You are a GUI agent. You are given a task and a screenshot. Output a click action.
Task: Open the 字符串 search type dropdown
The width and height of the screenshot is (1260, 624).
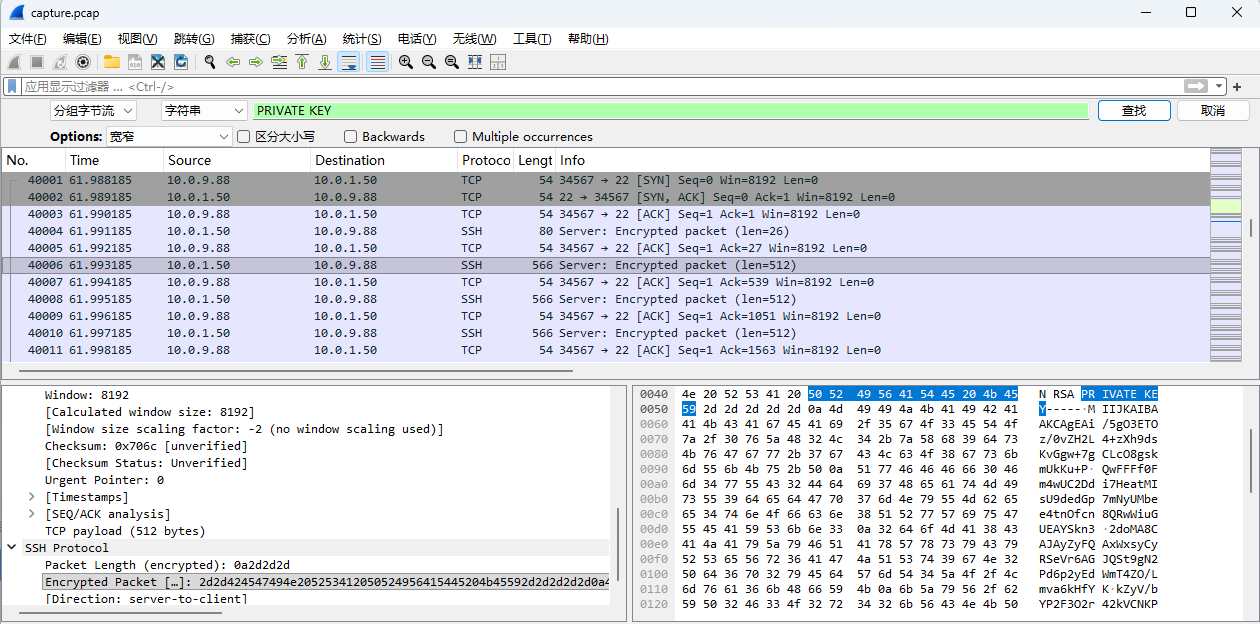tap(204, 111)
